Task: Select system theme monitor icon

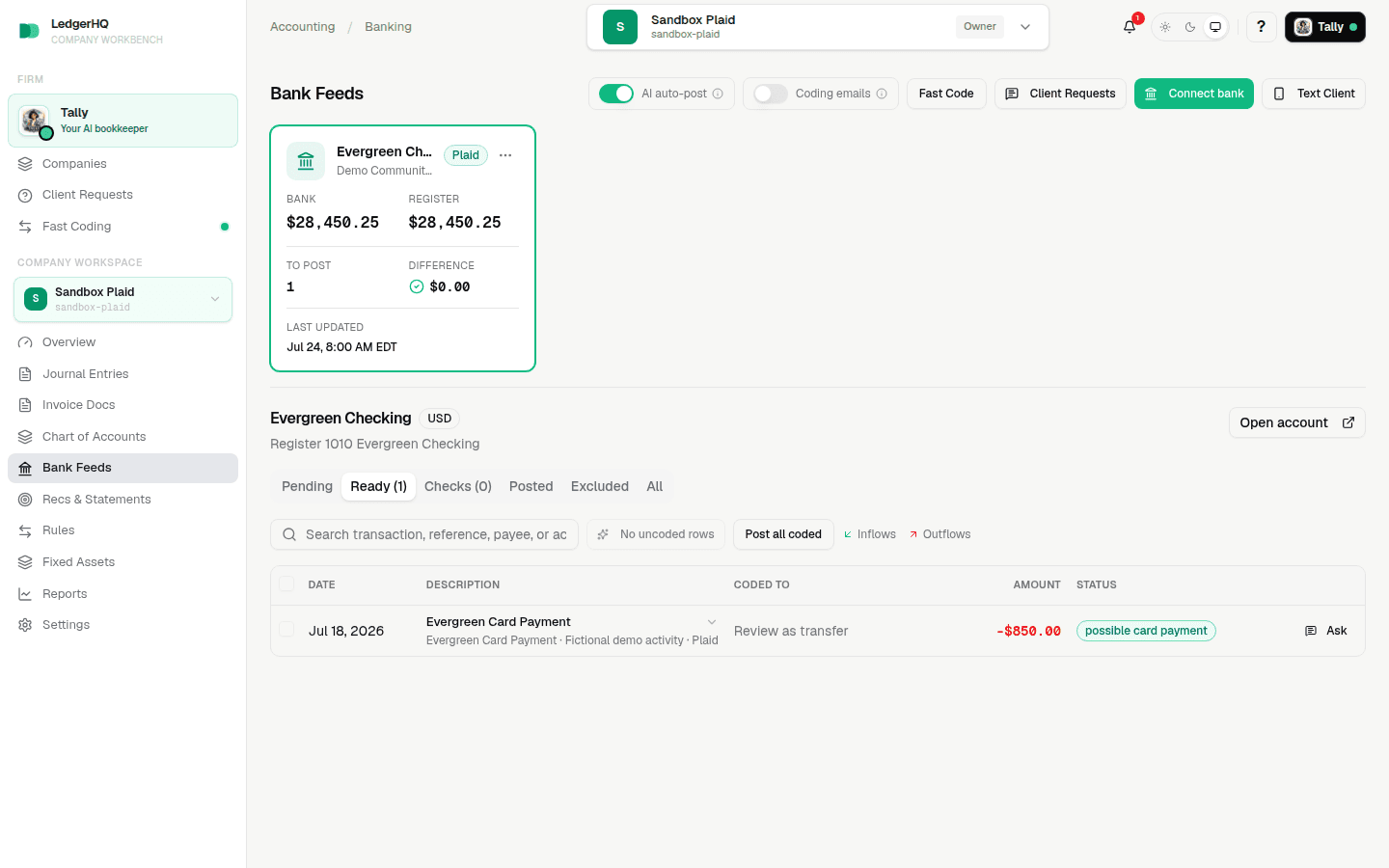Action: [x=1215, y=27]
